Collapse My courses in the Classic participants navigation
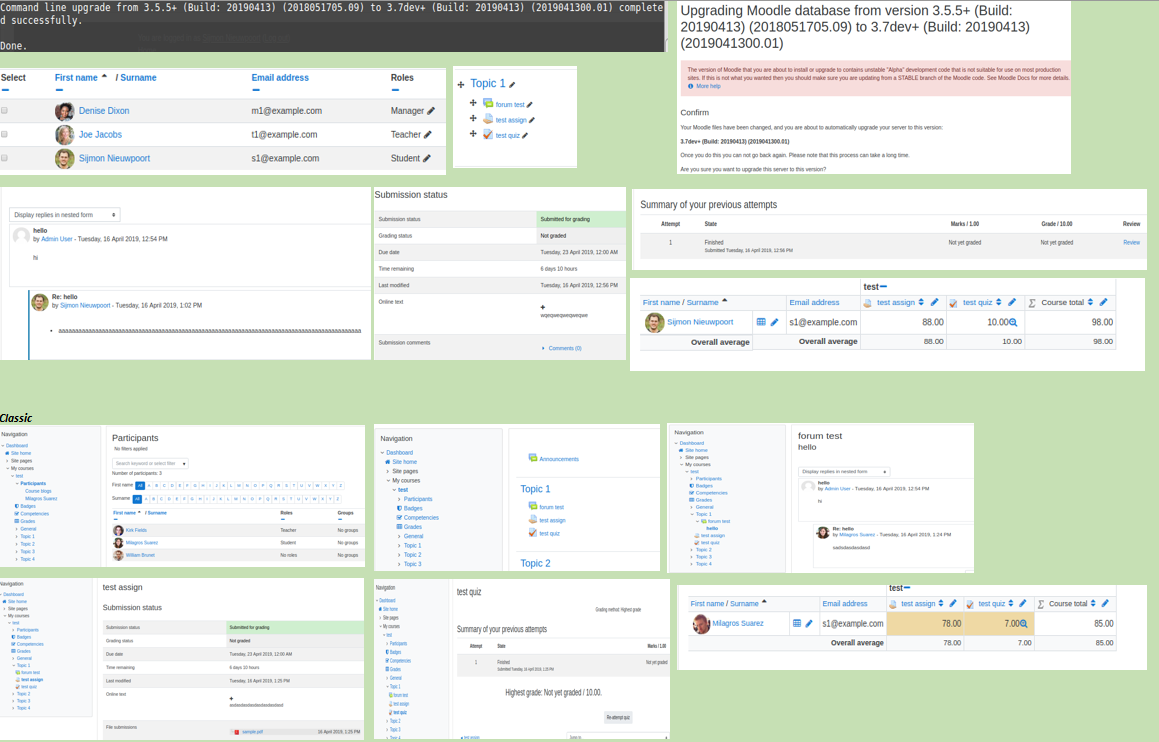1159x742 pixels. point(8,469)
